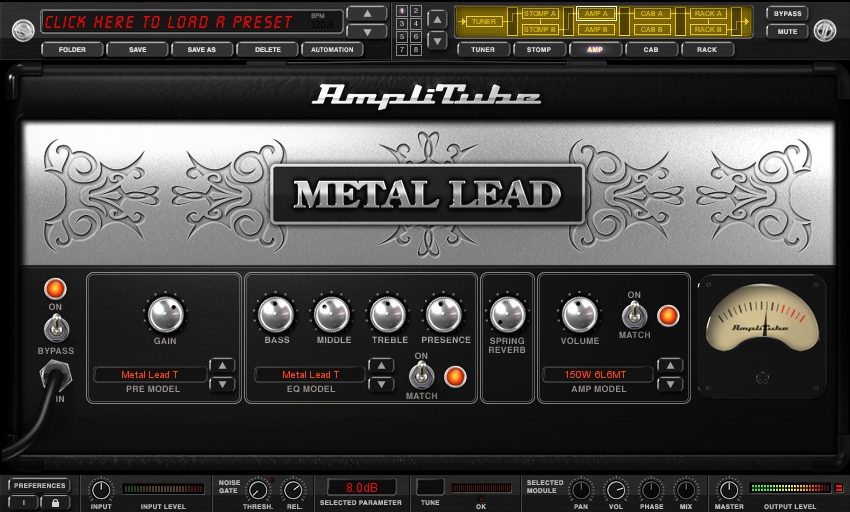
Task: Click the FOLDER button
Action: point(72,49)
